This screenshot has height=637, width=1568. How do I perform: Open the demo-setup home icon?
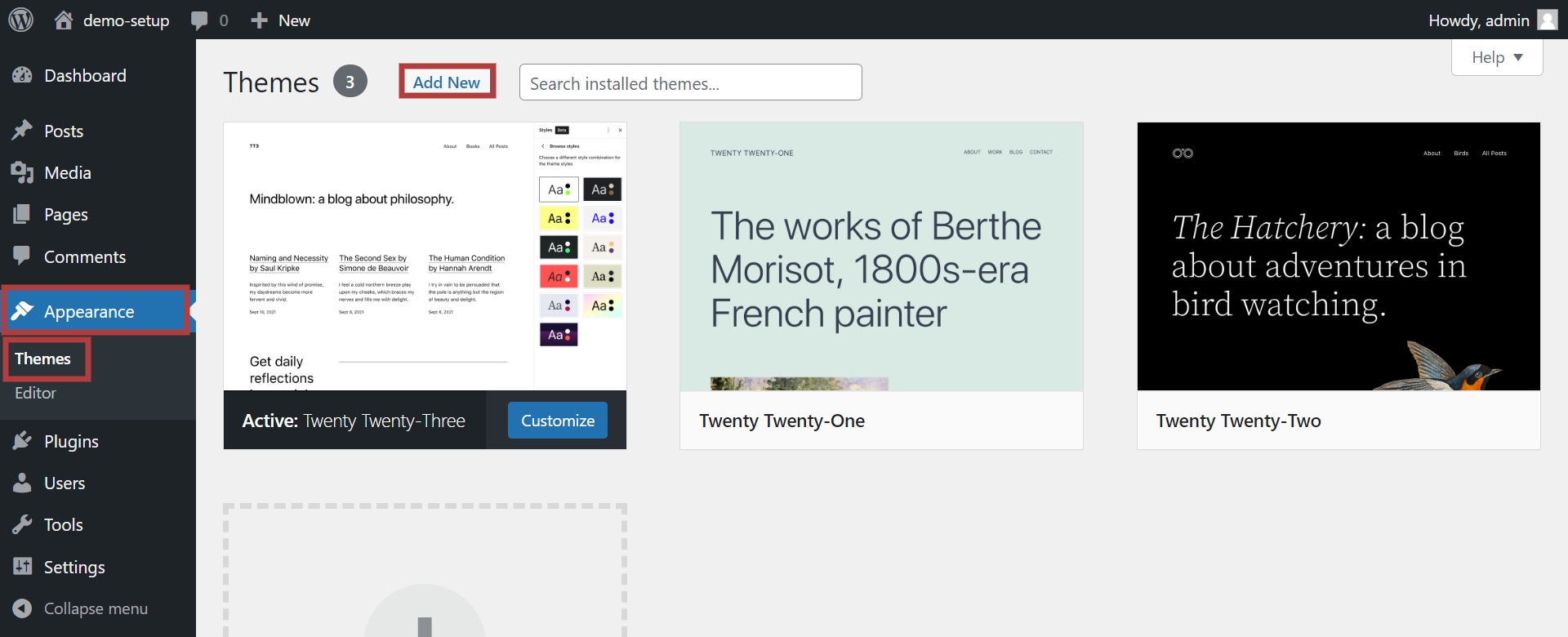(x=64, y=20)
